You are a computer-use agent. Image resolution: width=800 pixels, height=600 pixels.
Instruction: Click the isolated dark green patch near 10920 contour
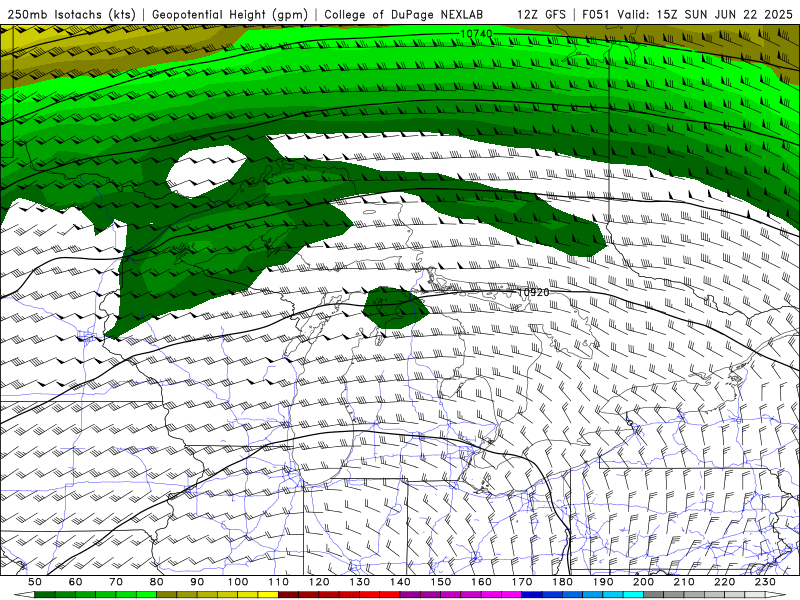click(x=395, y=307)
